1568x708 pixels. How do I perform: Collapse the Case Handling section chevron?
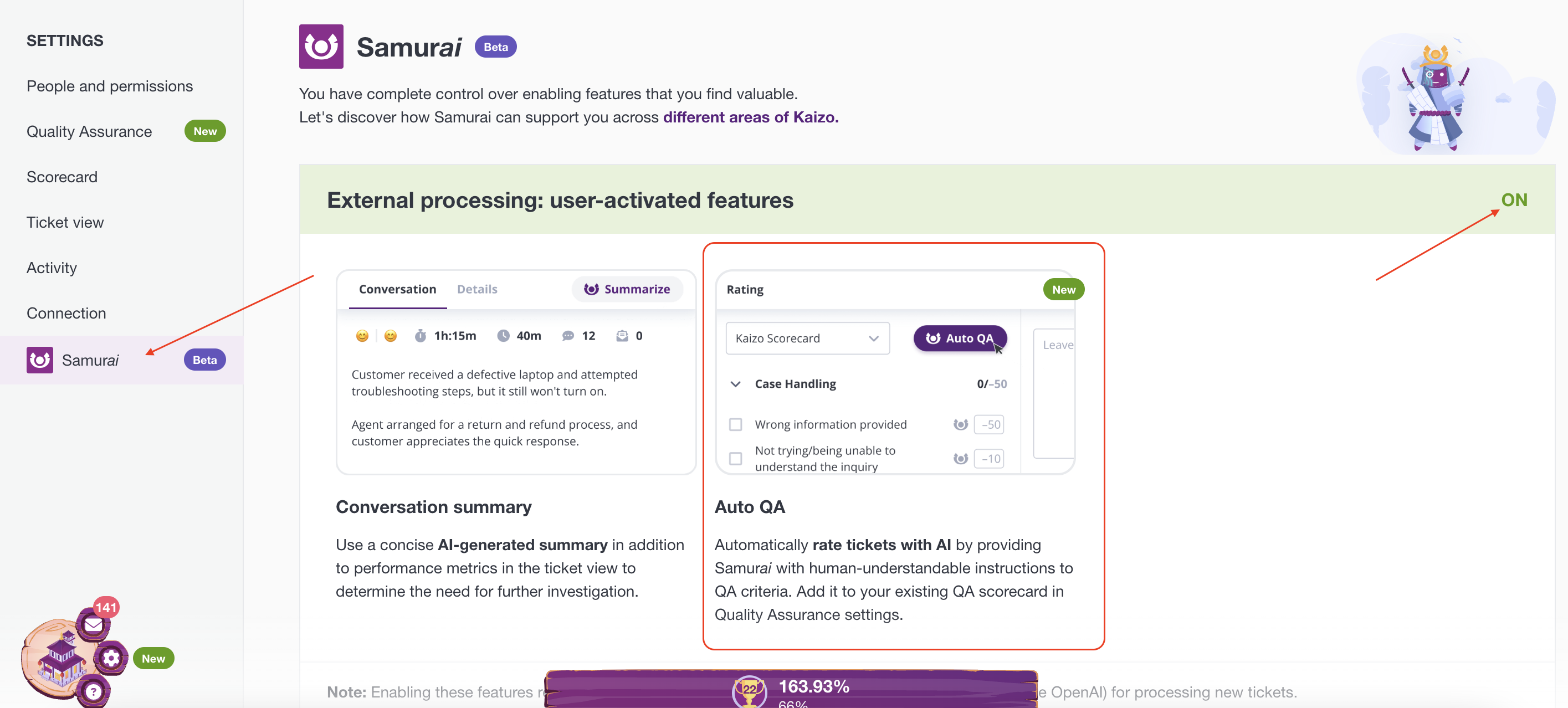tap(735, 383)
